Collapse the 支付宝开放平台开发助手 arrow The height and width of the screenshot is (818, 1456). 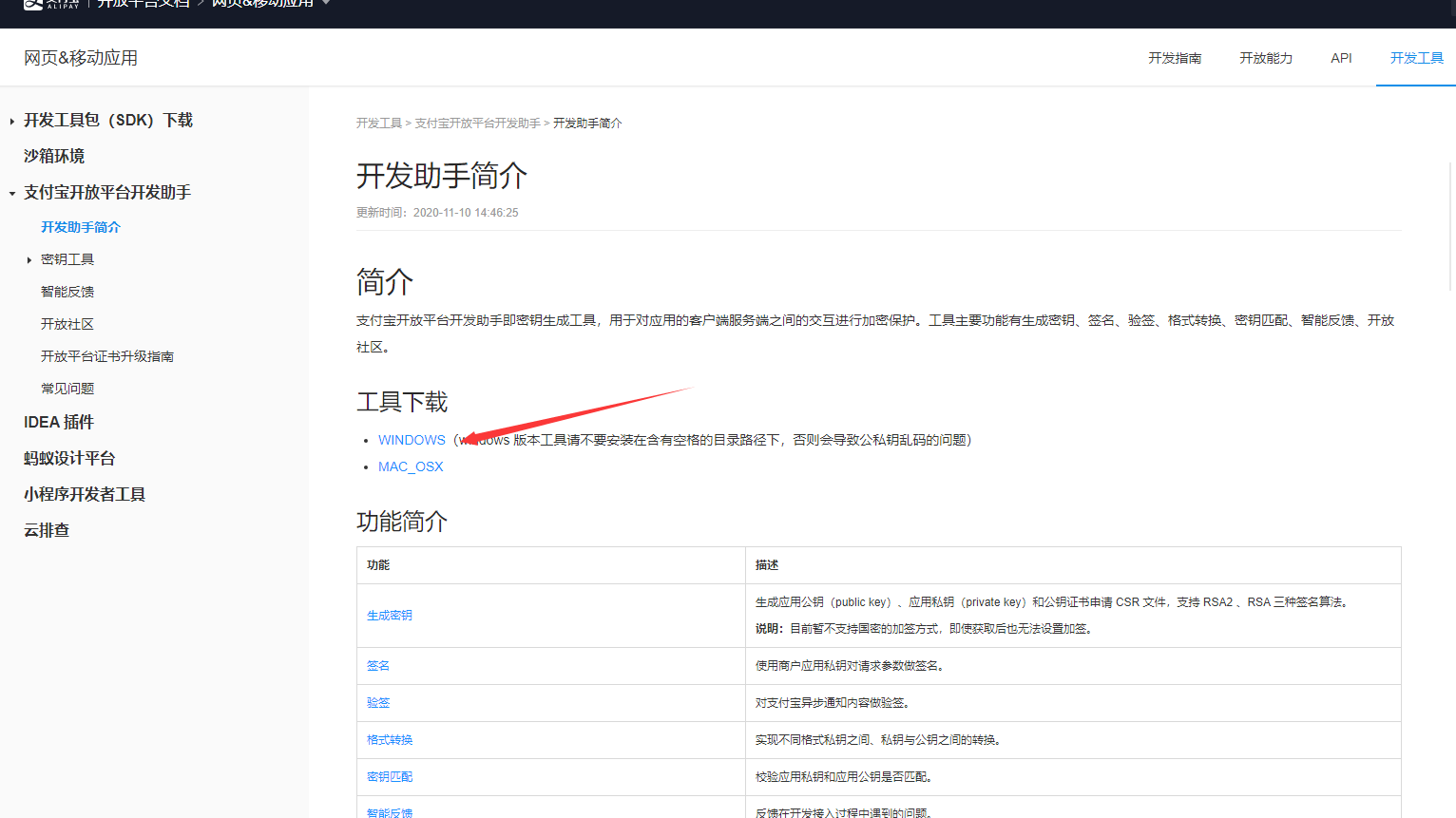pyautogui.click(x=11, y=193)
